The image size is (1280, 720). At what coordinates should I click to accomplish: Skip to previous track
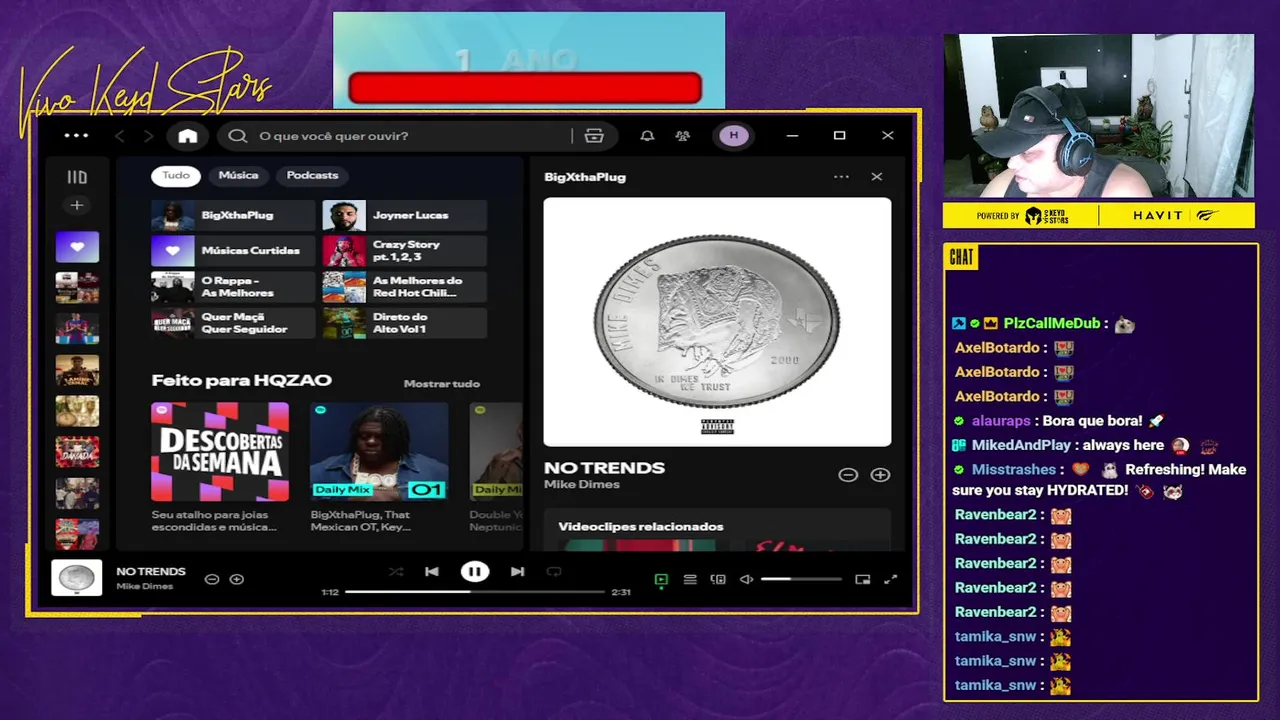click(432, 572)
